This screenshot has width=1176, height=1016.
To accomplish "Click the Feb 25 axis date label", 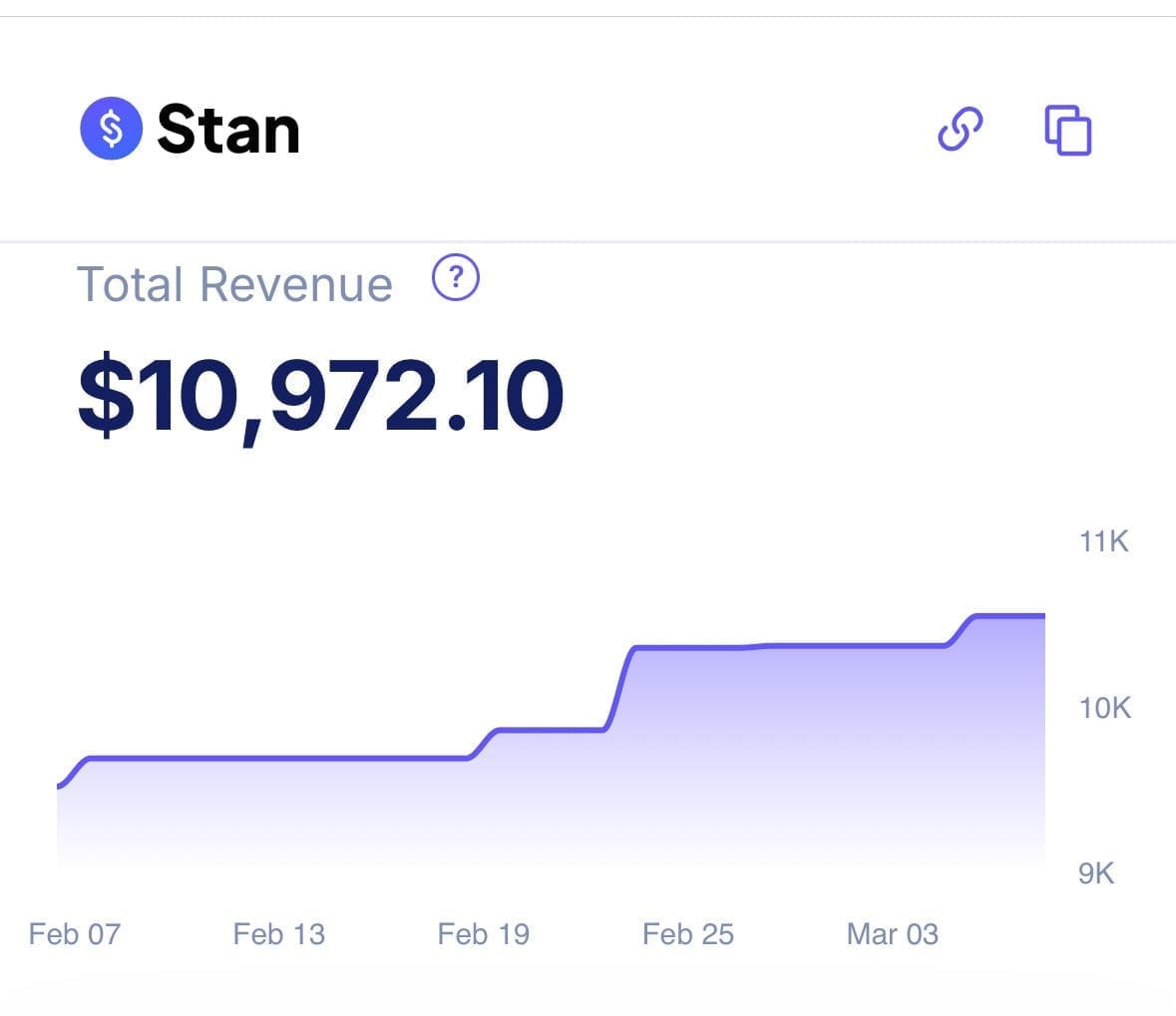I will pos(688,934).
